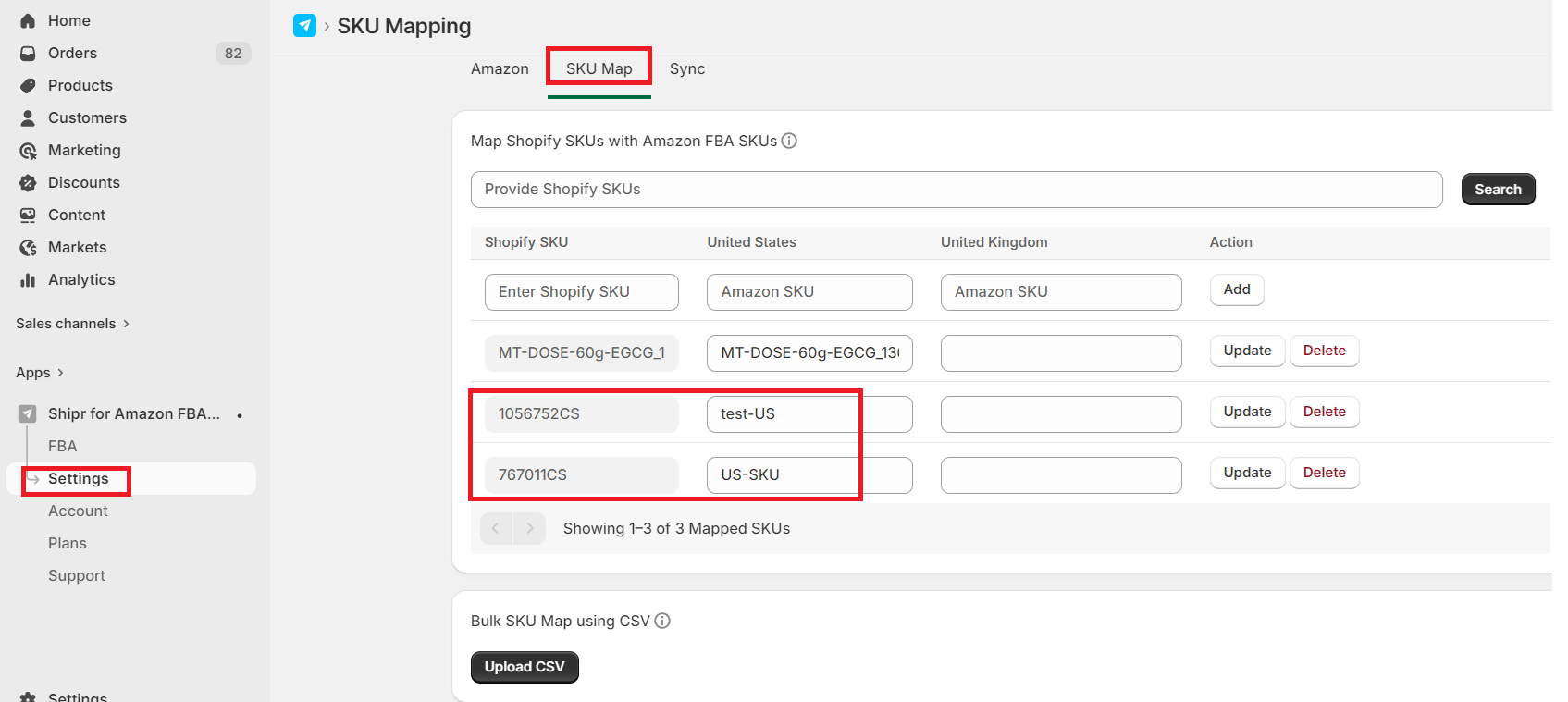Click info icon beside Bulk SKU Map
The height and width of the screenshot is (702, 1568).
pos(662,621)
